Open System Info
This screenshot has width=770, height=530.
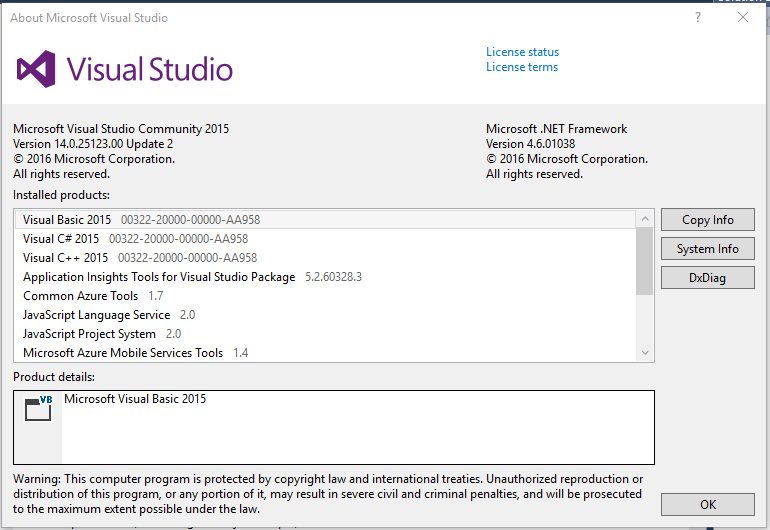pyautogui.click(x=708, y=249)
